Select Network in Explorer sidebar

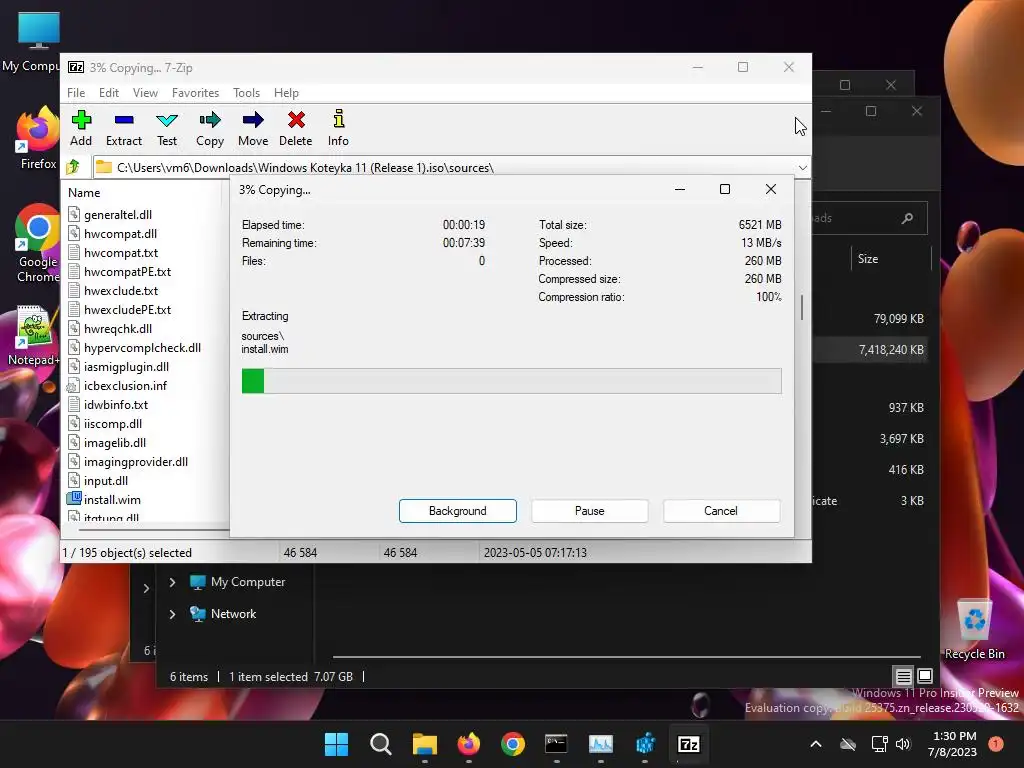point(233,614)
